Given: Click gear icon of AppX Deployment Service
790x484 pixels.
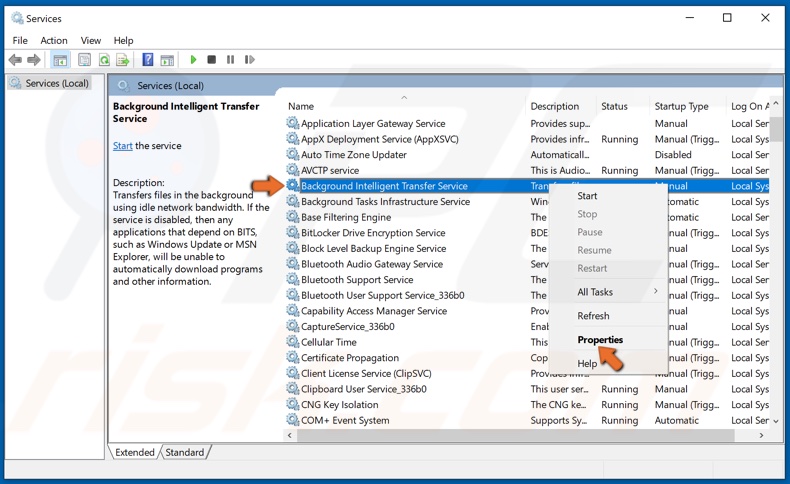Looking at the screenshot, I should pyautogui.click(x=293, y=139).
